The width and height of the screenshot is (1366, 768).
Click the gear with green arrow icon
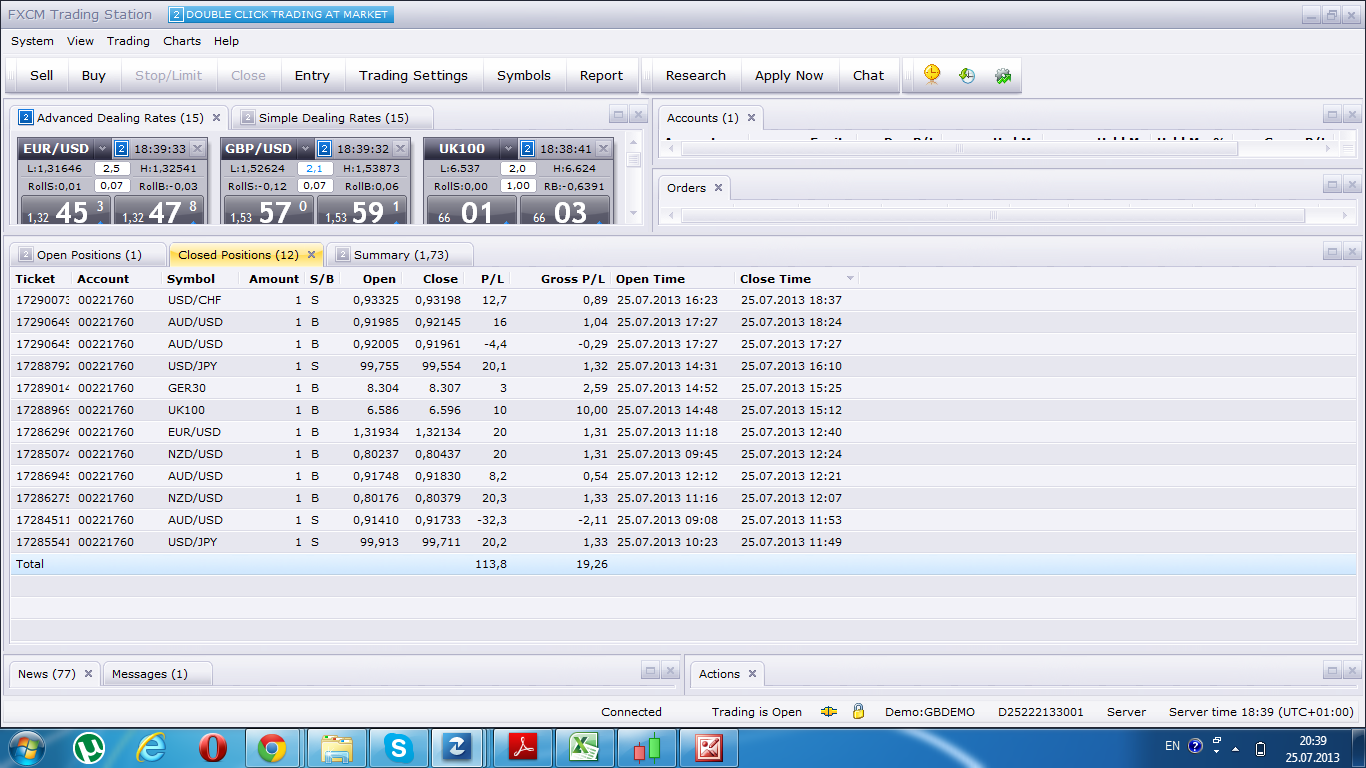click(x=1003, y=75)
